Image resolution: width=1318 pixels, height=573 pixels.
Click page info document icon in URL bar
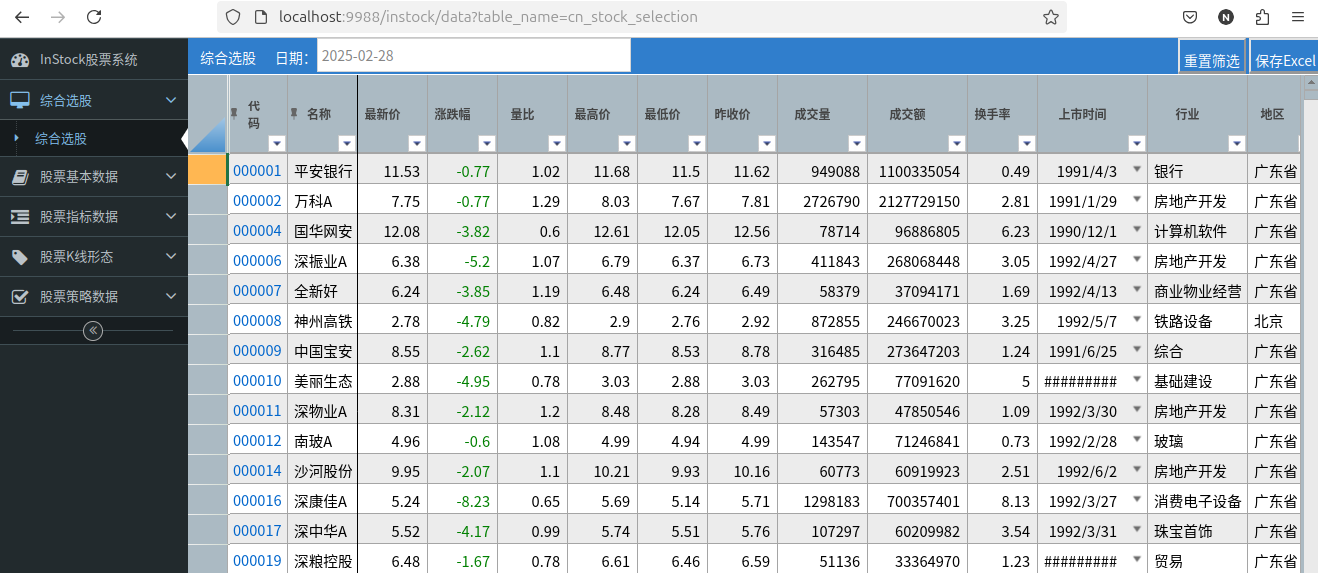260,17
